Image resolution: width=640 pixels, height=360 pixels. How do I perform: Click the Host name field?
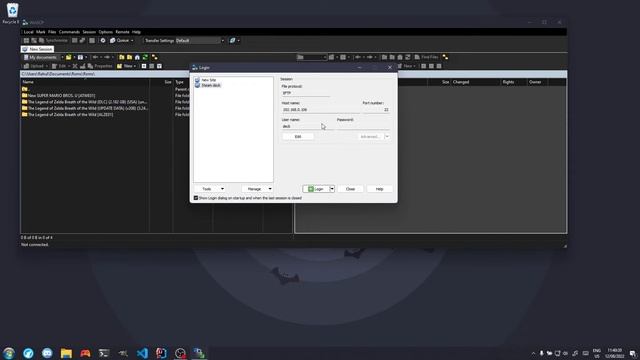point(320,110)
